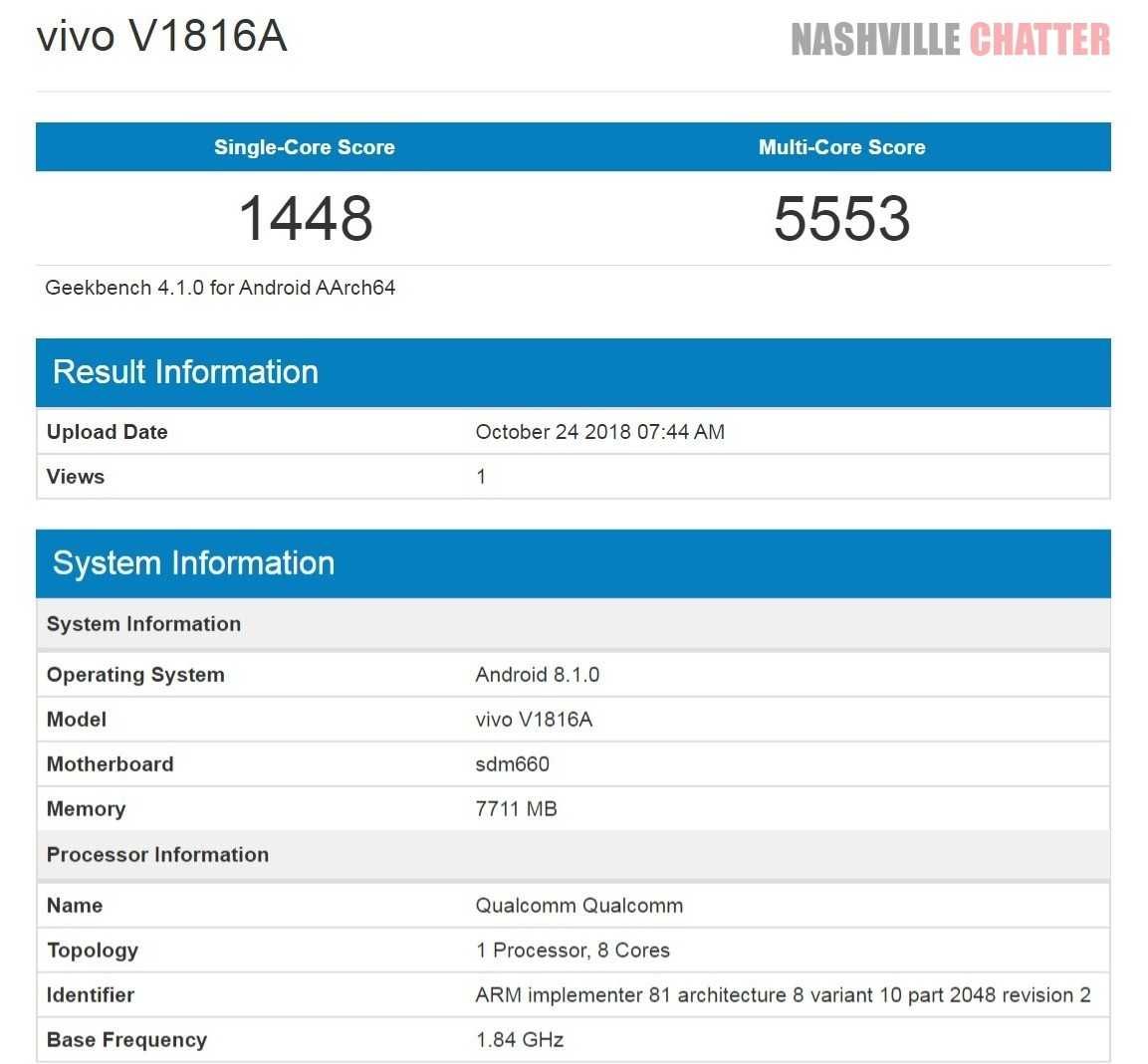Image resolution: width=1148 pixels, height=1064 pixels.
Task: Click the Upload Date label
Action: (107, 432)
